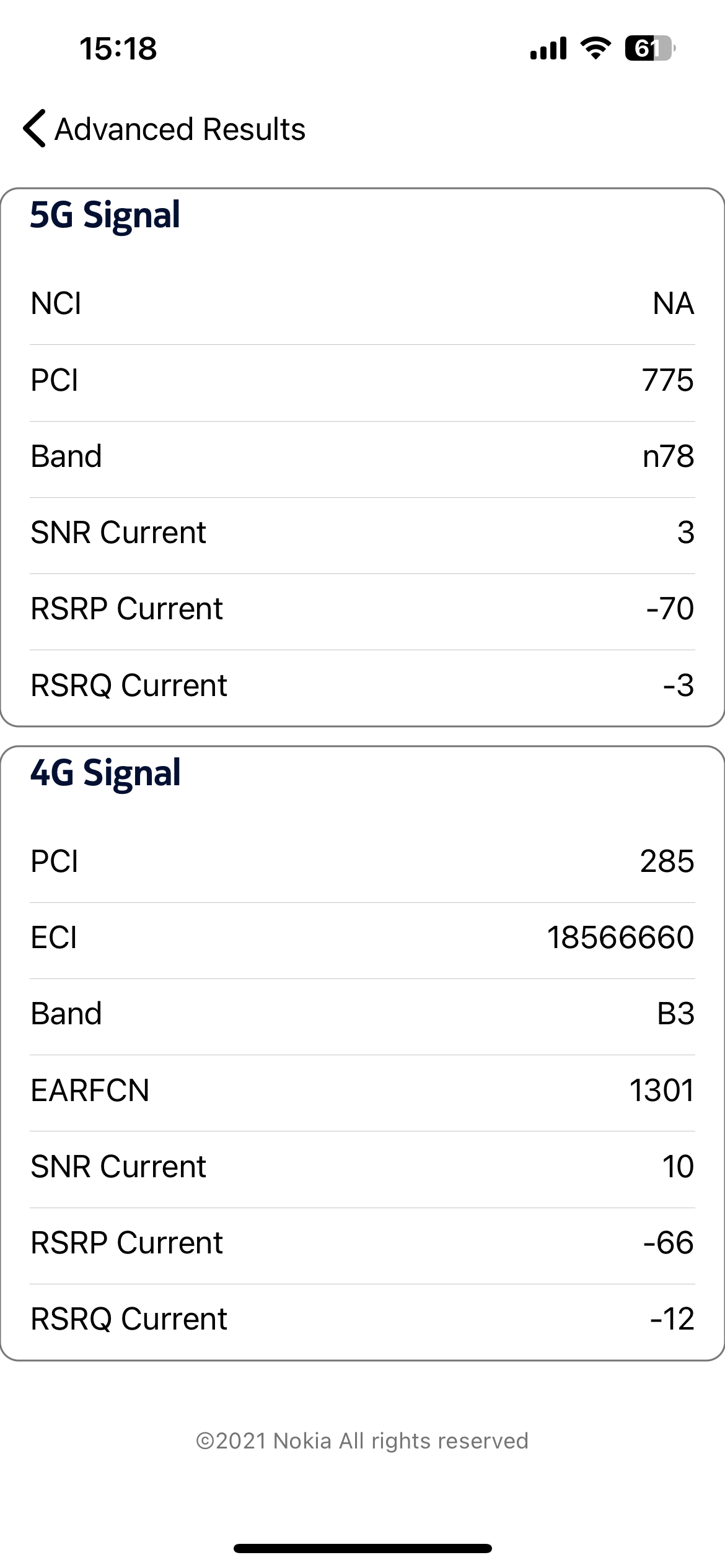Tap the 4G RSRP Current value -66
725x1568 pixels.
(668, 1243)
